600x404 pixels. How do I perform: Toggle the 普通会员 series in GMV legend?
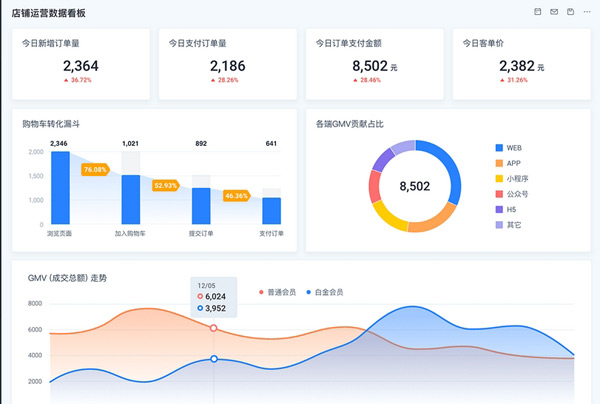pos(278,292)
